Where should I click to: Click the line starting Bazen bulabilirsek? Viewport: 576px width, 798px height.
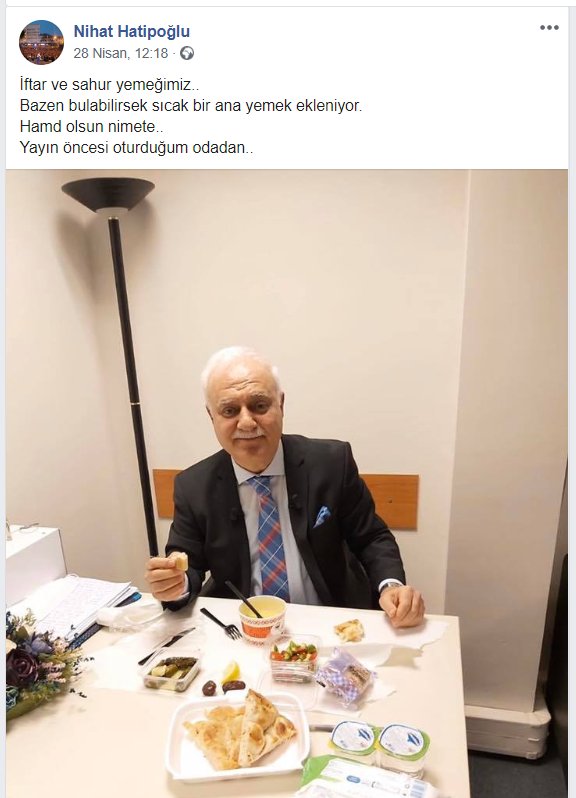[191, 106]
